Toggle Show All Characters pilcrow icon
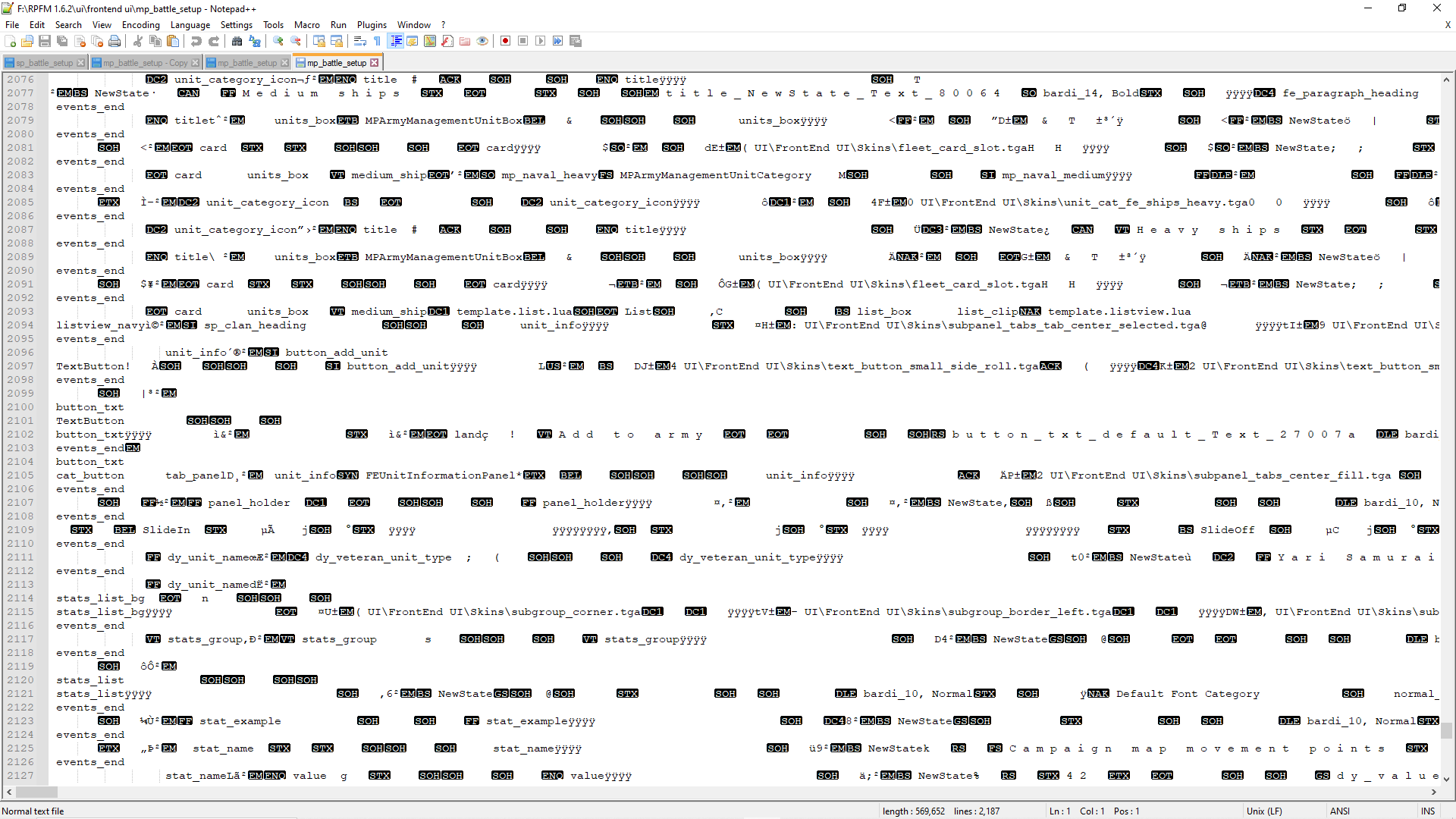Screen dimensions: 1456x819 [378, 41]
